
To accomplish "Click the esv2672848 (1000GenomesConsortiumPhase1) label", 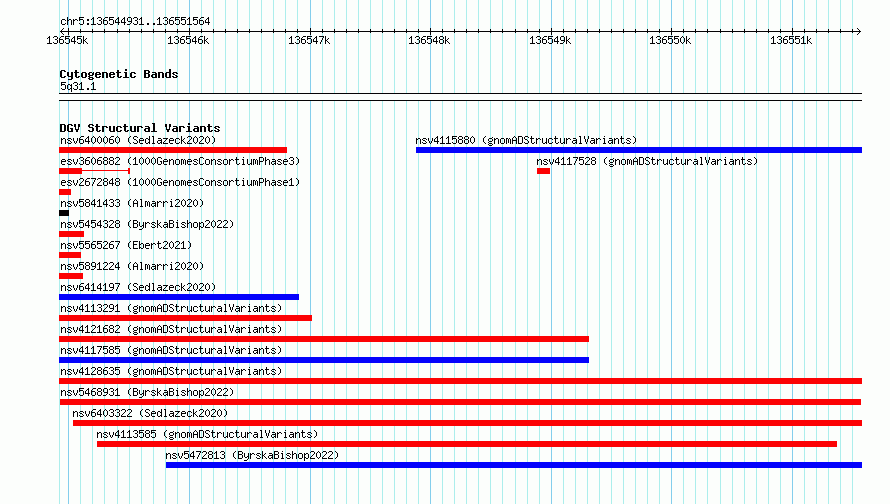I will click(x=180, y=182).
